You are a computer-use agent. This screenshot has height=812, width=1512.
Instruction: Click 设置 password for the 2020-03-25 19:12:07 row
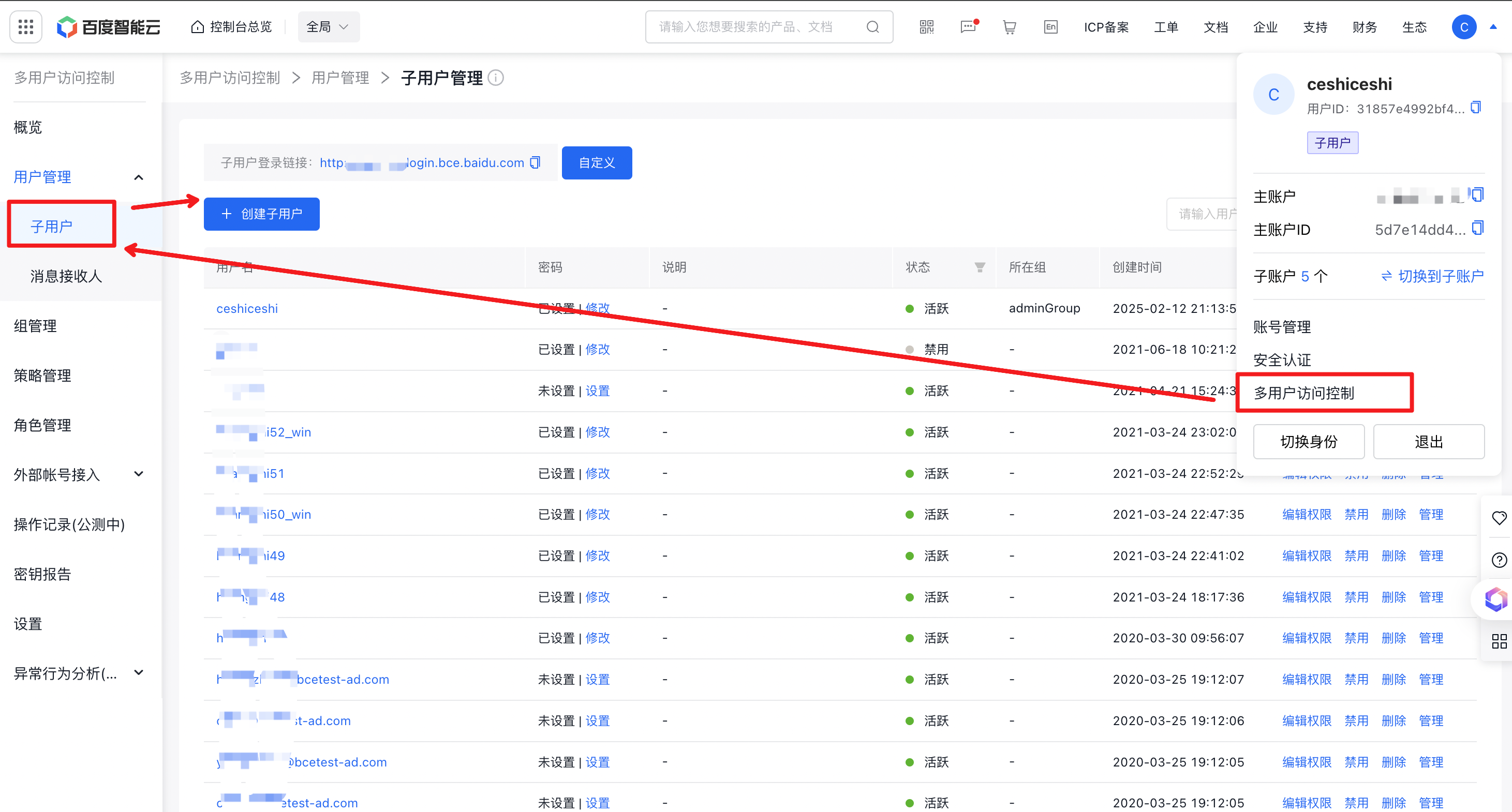tap(598, 680)
